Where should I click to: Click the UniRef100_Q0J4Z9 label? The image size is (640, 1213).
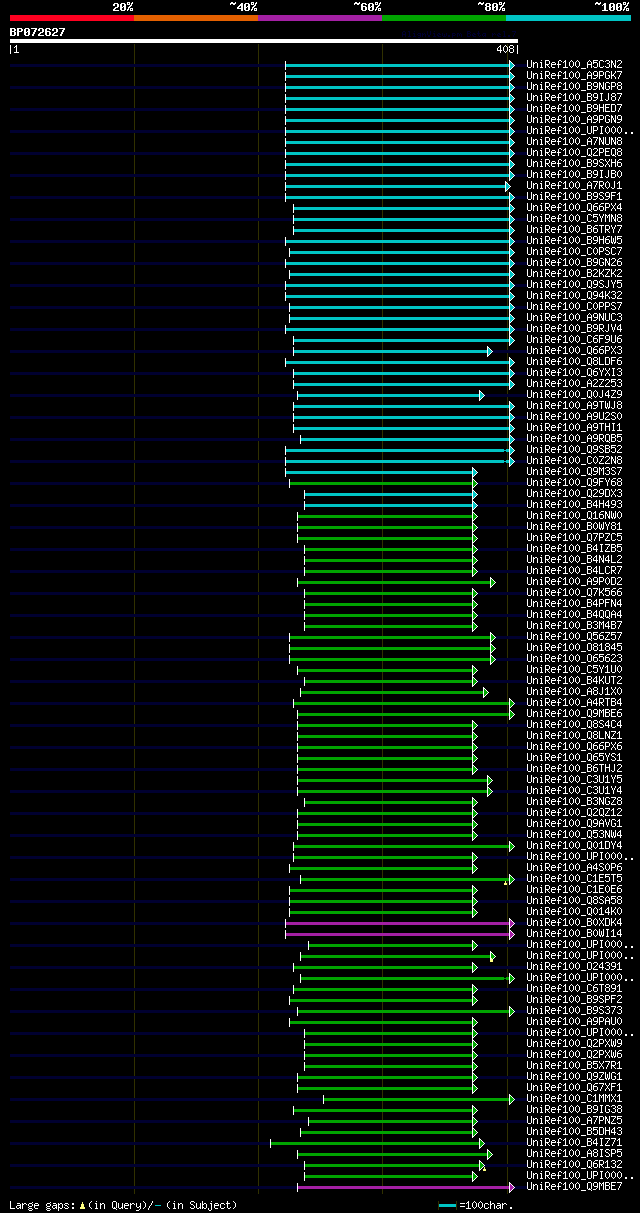pyautogui.click(x=574, y=394)
